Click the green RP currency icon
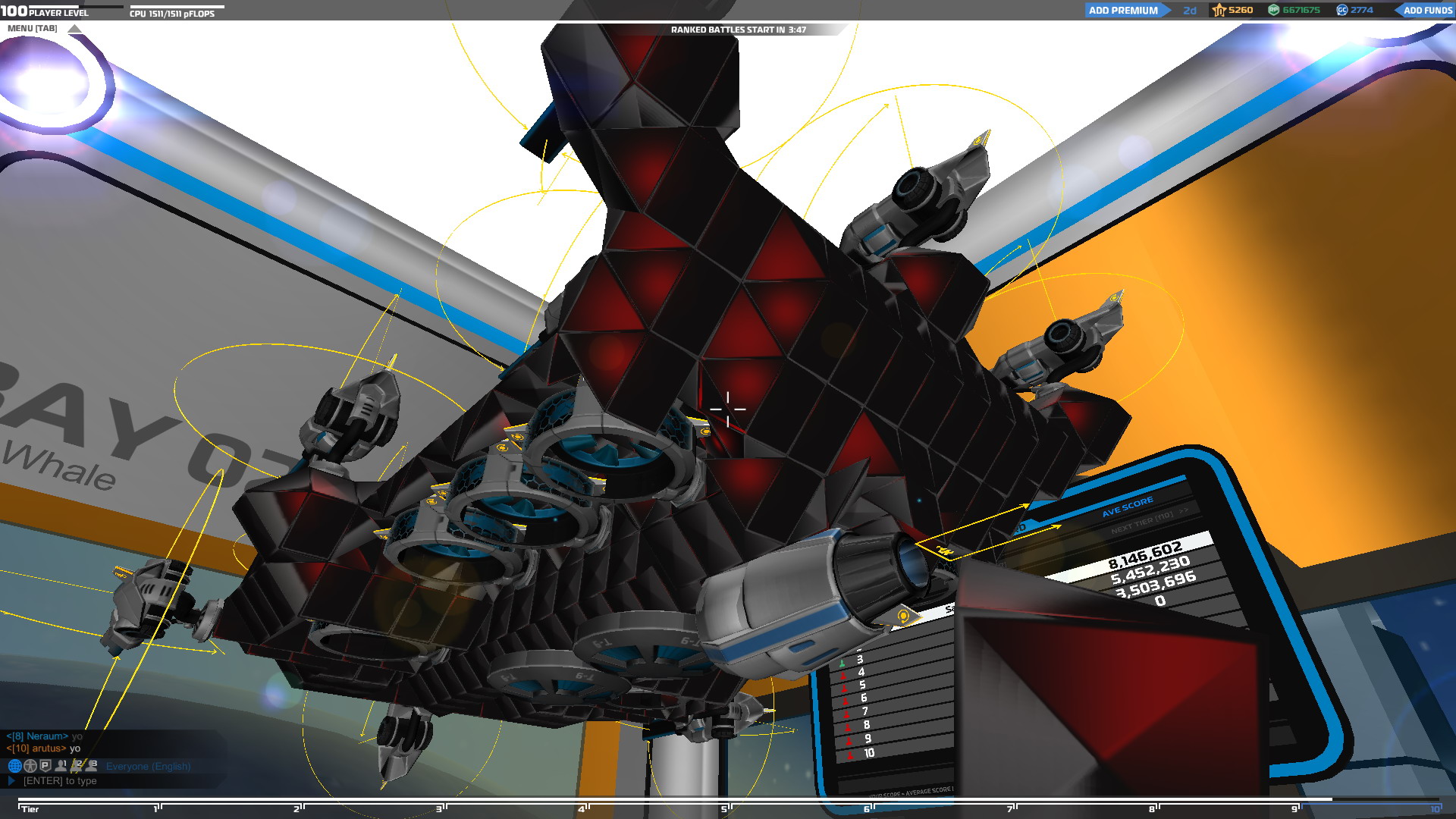The width and height of the screenshot is (1456, 819). 1274,10
